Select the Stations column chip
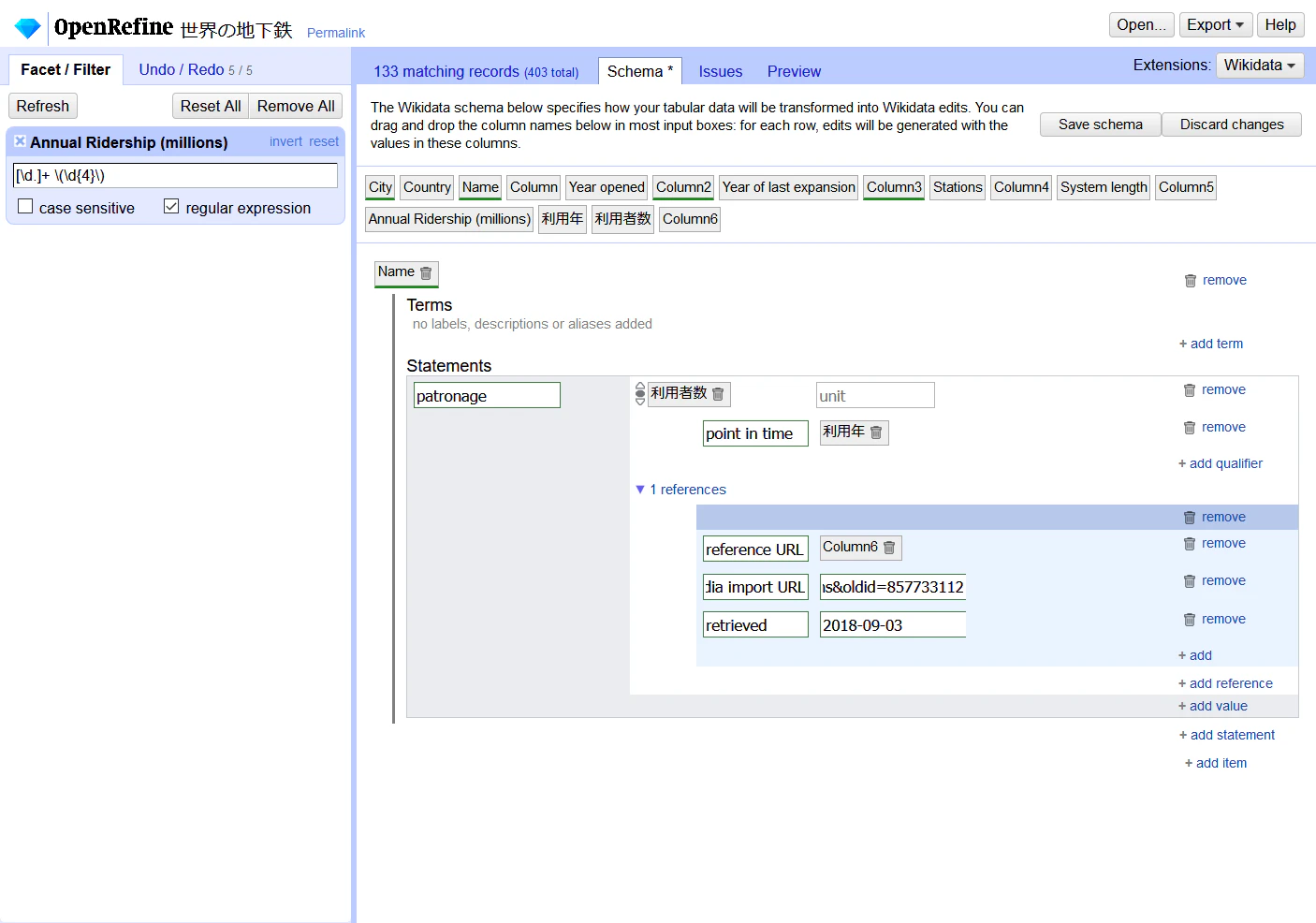The image size is (1316, 923). (958, 187)
